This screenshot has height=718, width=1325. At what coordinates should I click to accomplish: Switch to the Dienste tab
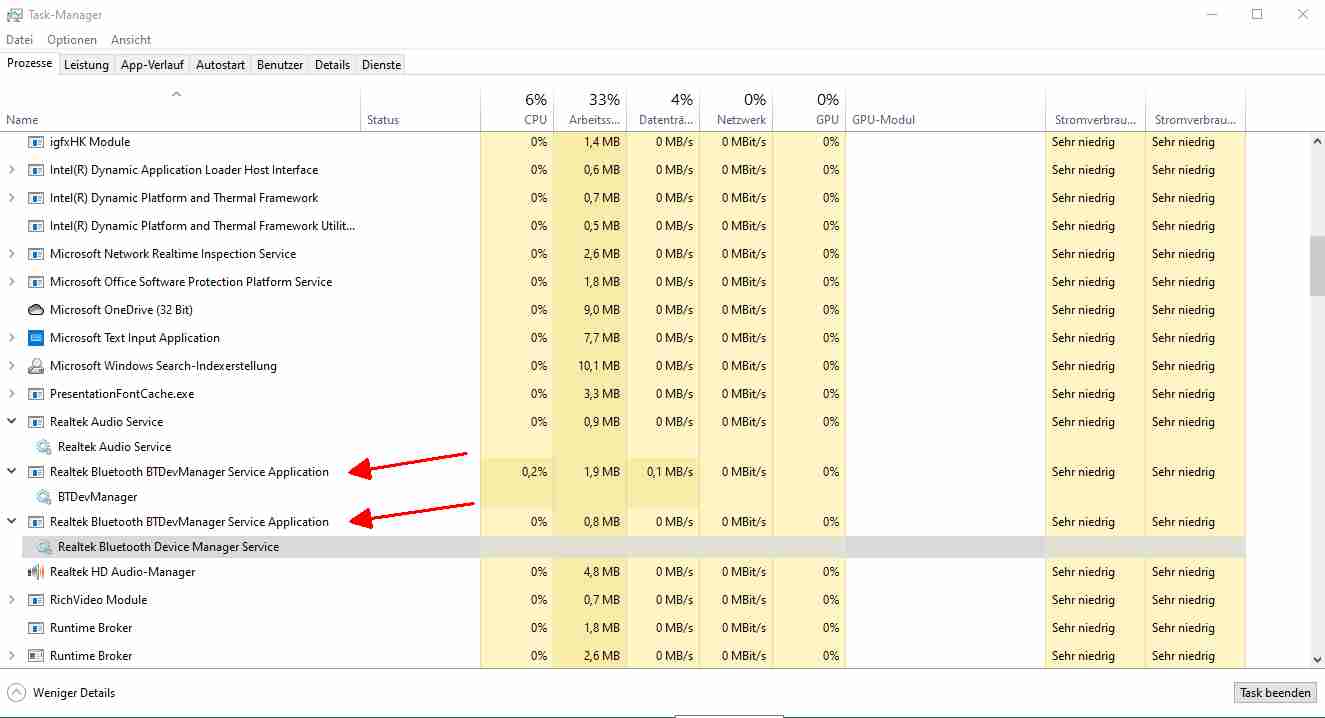pos(381,65)
